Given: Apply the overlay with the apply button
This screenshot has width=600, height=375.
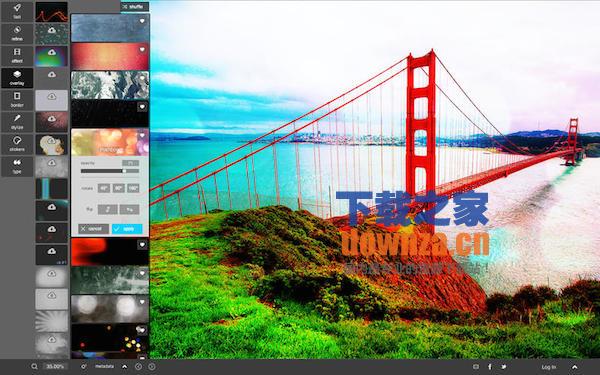Looking at the screenshot, I should pos(127,229).
